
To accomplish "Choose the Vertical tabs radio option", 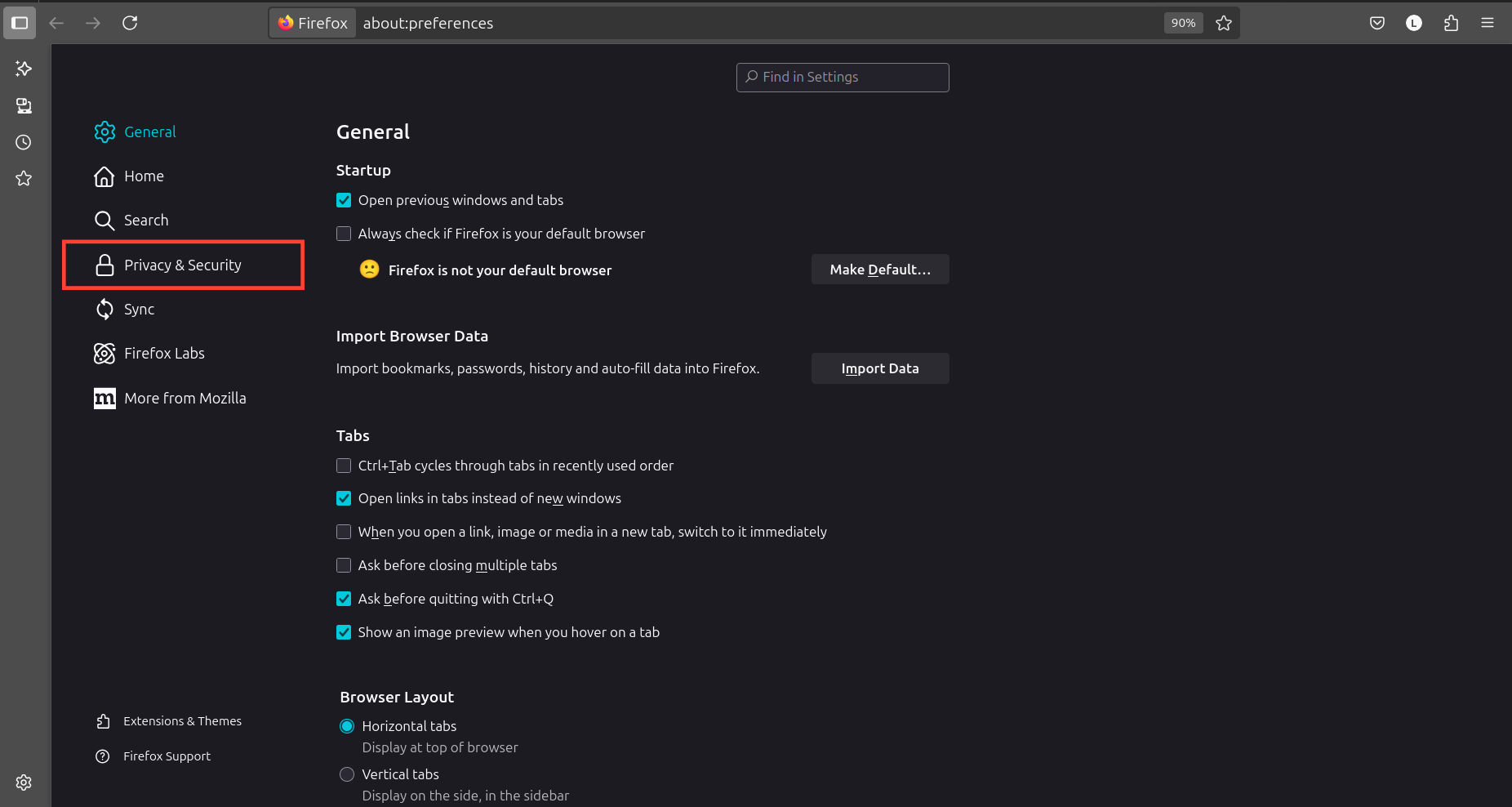I will pyautogui.click(x=347, y=774).
